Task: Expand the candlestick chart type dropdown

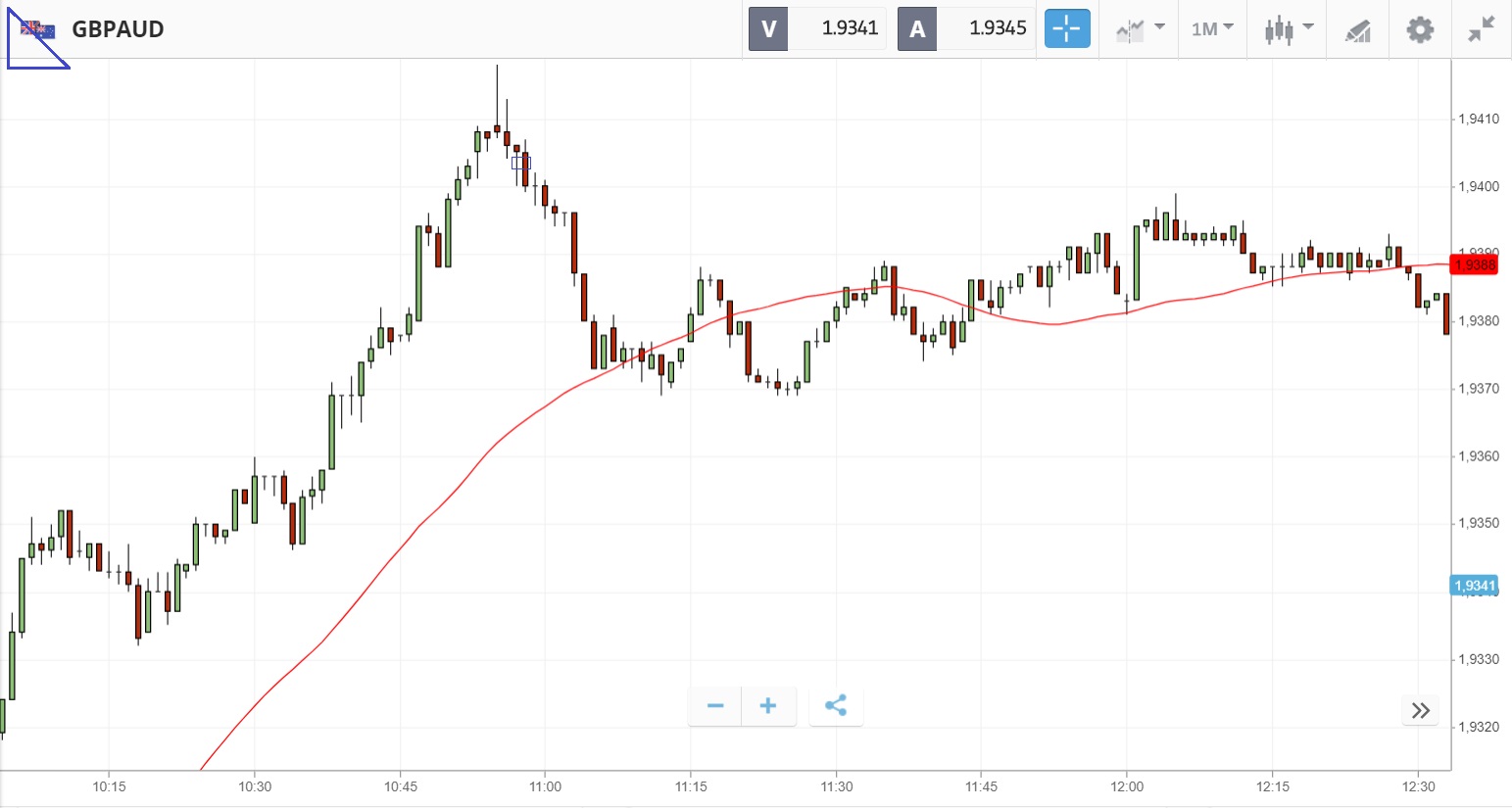Action: (1288, 29)
